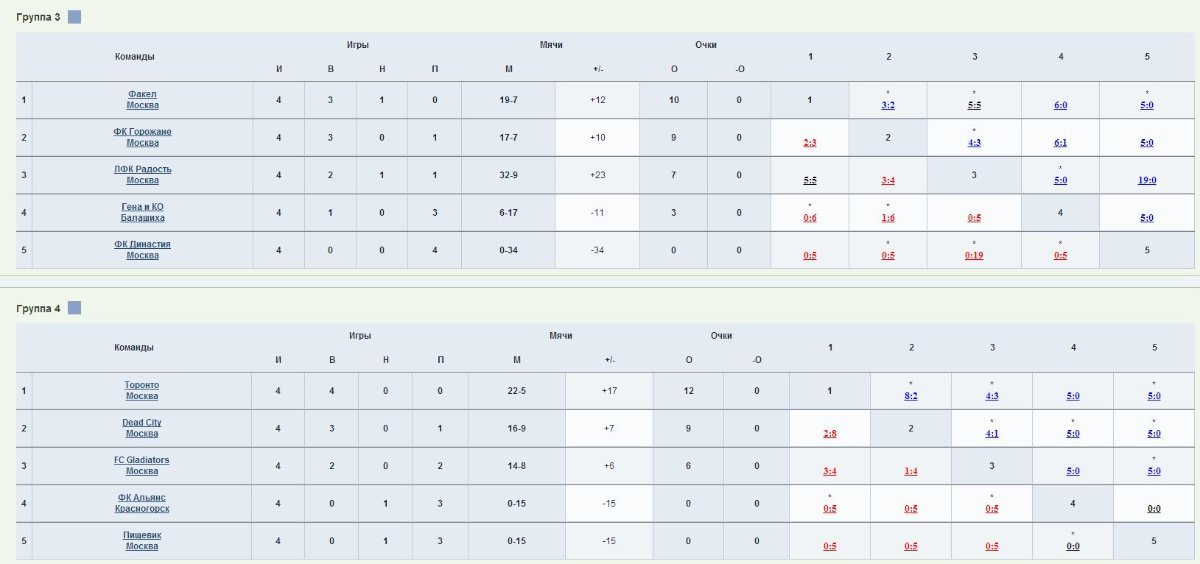
Task: Open the Dead City team page
Action: 141,428
